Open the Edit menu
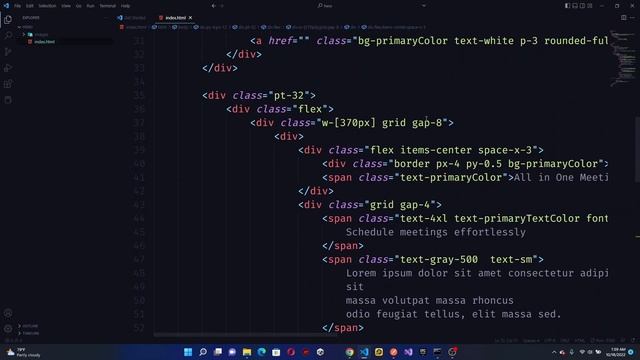 click(x=30, y=6)
